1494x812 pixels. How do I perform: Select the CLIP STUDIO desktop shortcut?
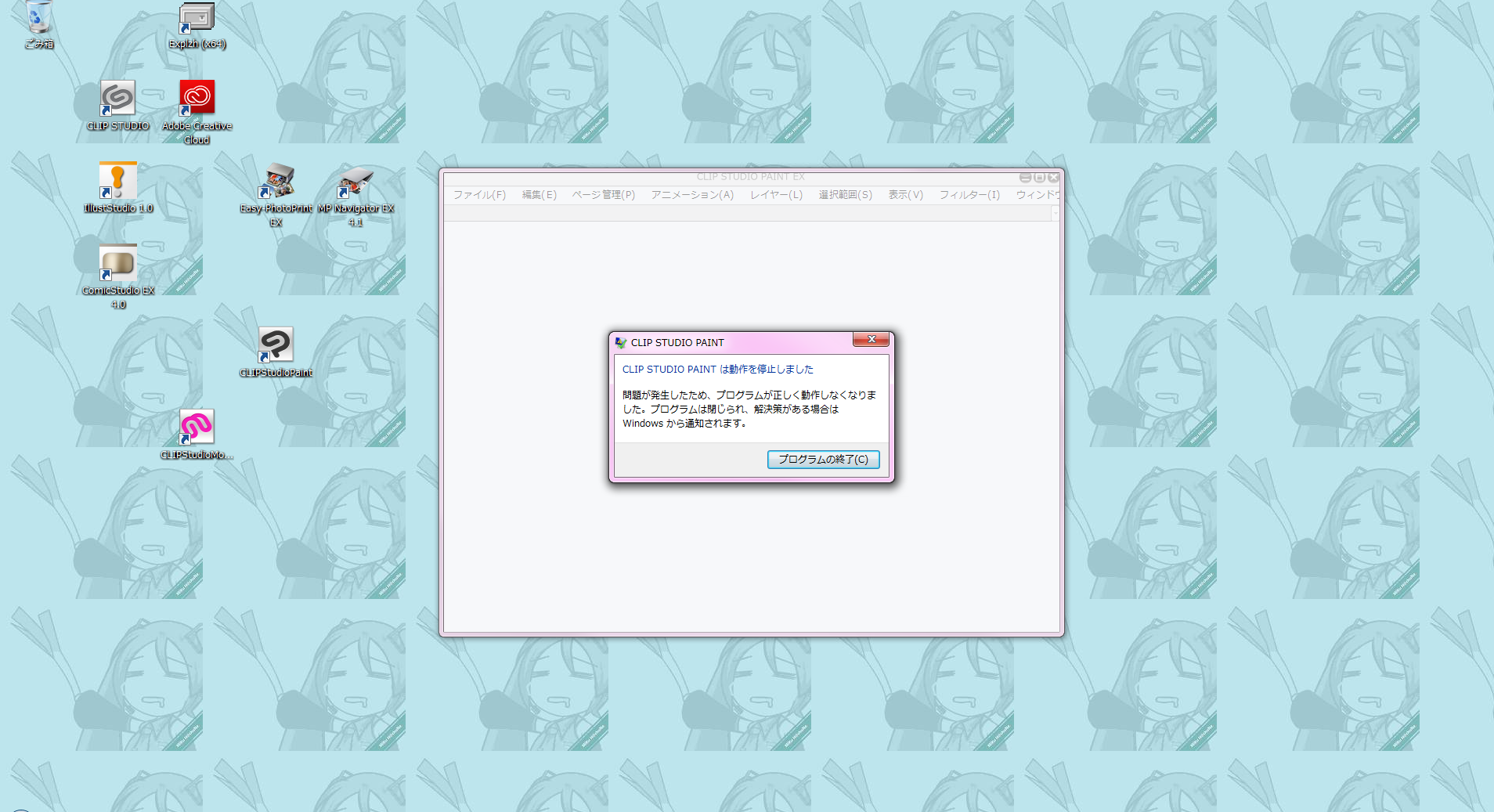[x=117, y=106]
